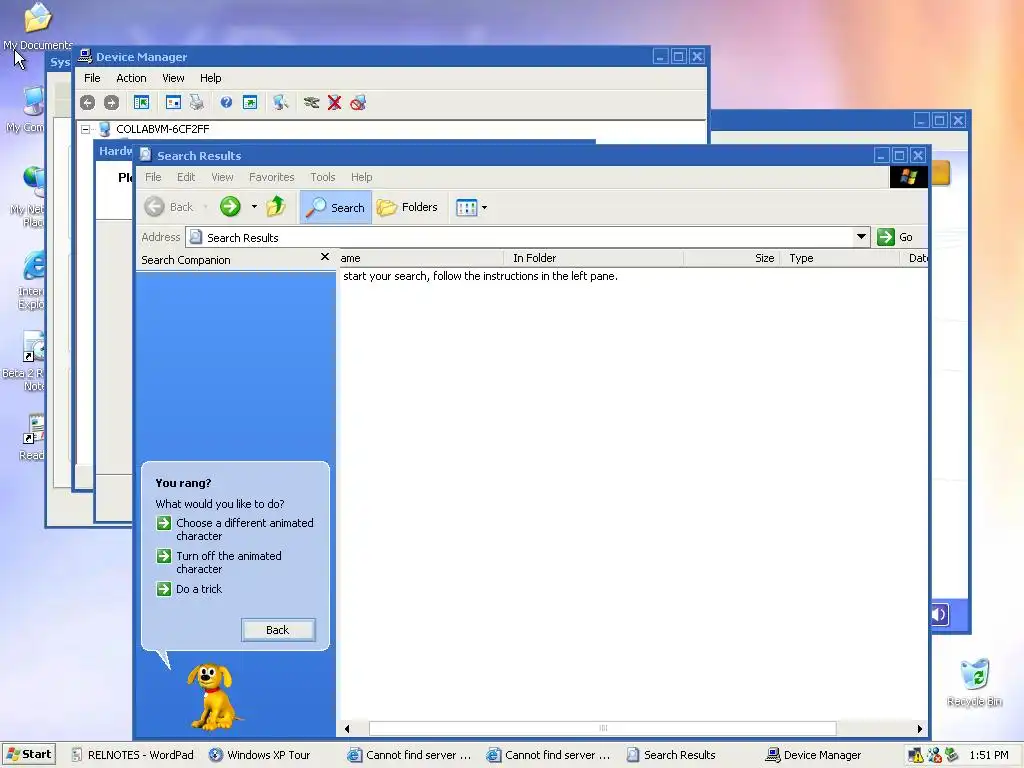Image resolution: width=1024 pixels, height=768 pixels.
Task: Open the Help menu in Search Results
Action: (361, 177)
